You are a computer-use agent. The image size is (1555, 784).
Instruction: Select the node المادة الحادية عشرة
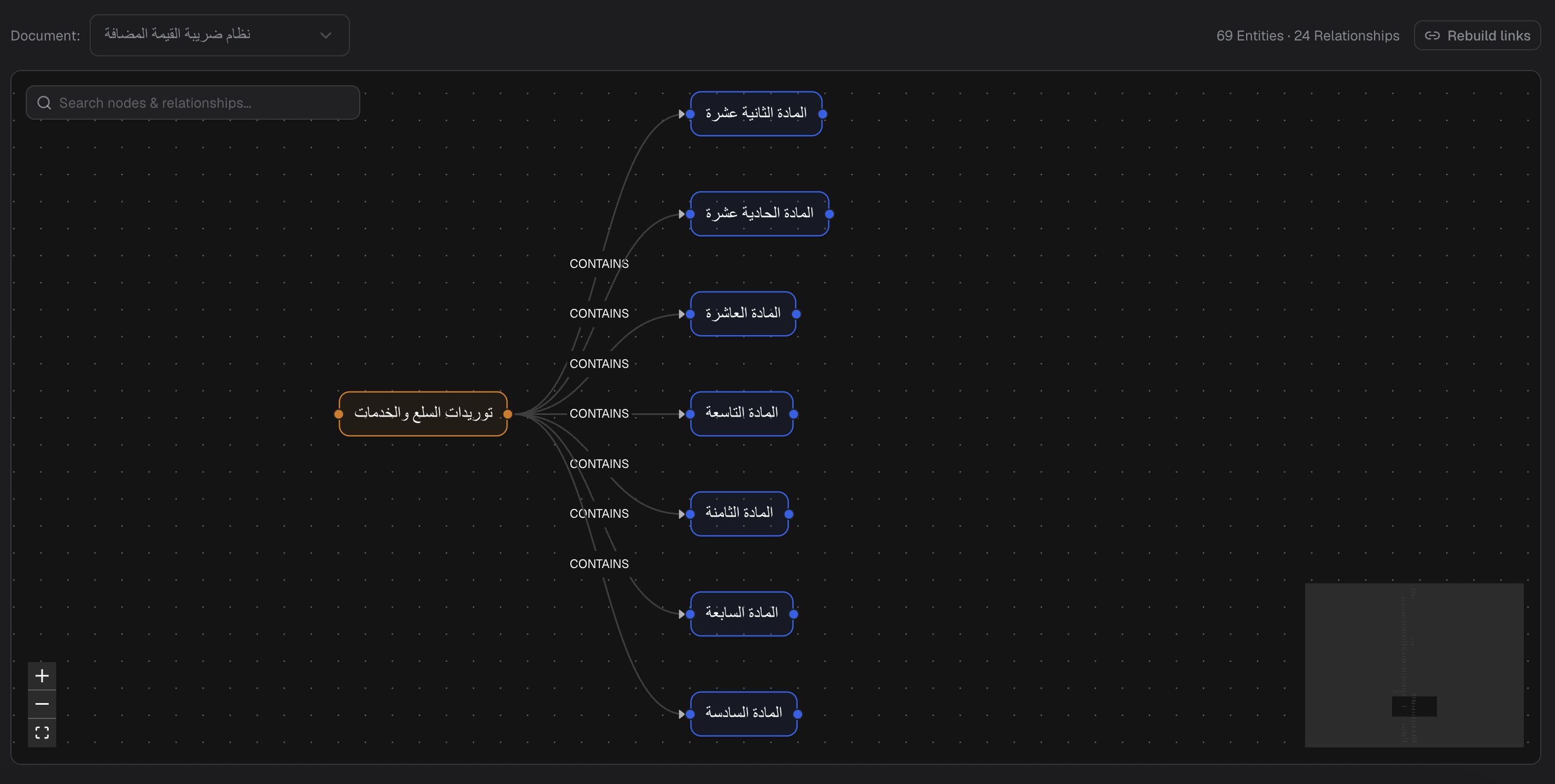(759, 214)
